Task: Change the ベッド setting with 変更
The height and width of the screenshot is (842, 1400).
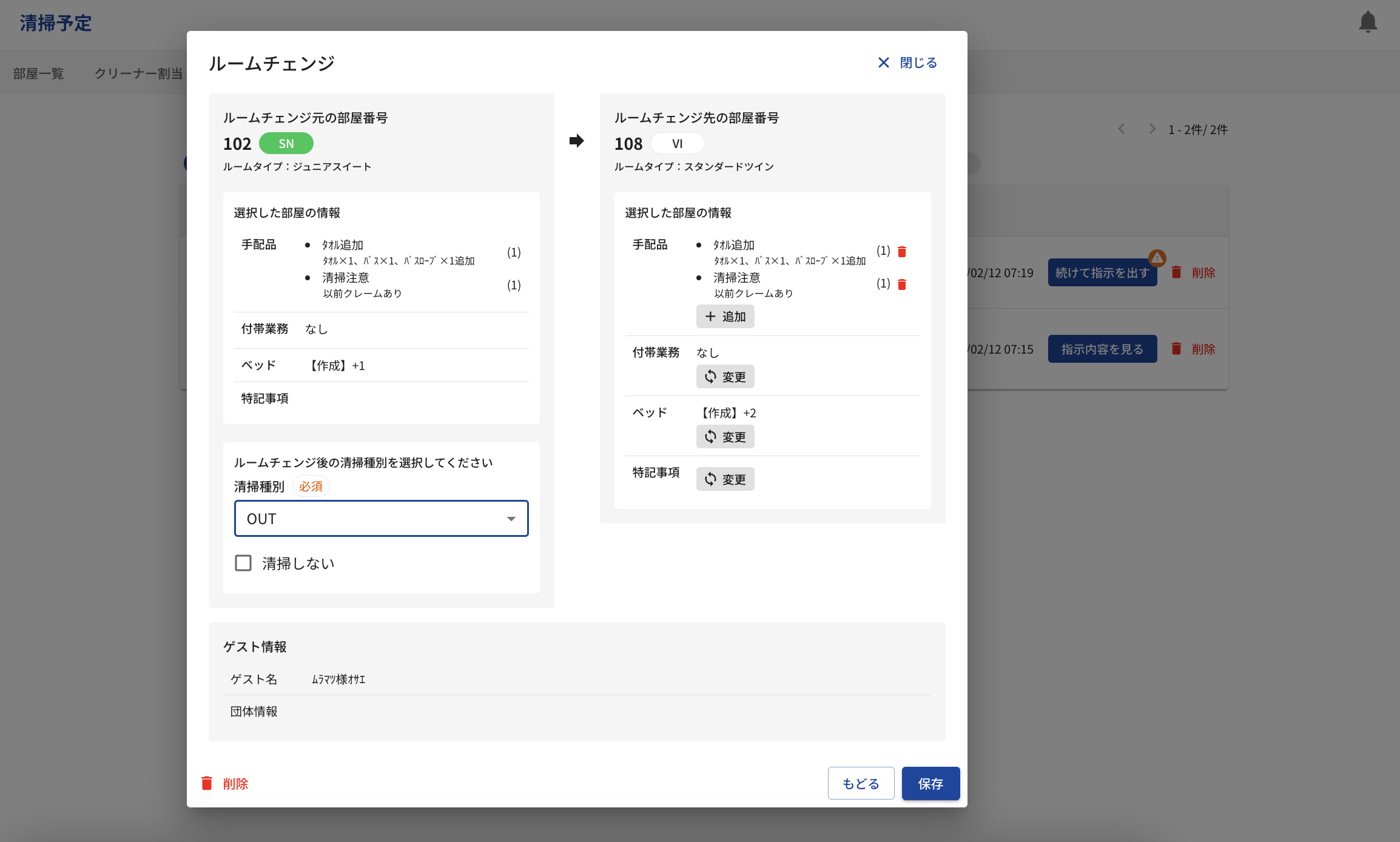Action: 725,437
